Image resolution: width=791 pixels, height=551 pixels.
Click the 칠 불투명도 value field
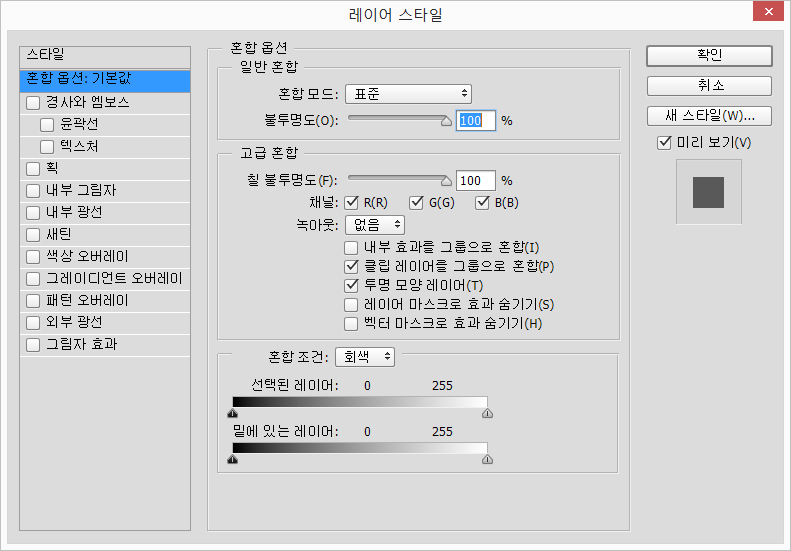coord(475,181)
